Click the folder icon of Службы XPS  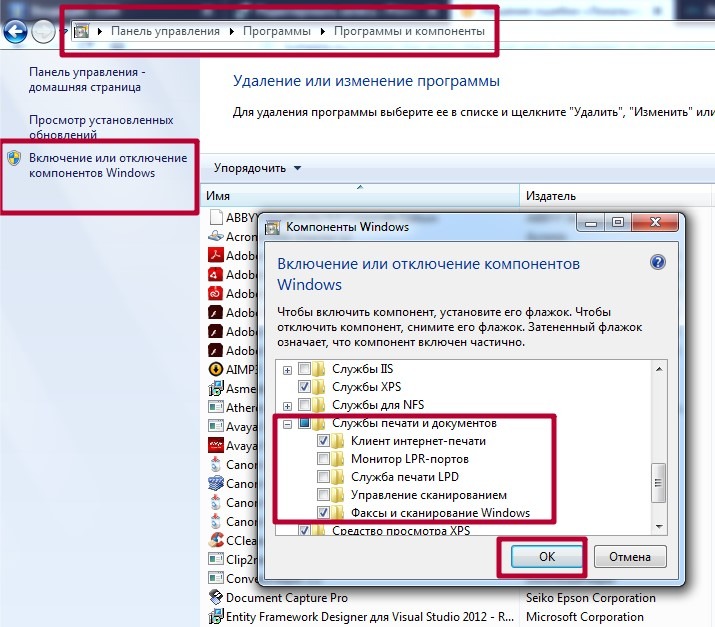click(x=318, y=387)
